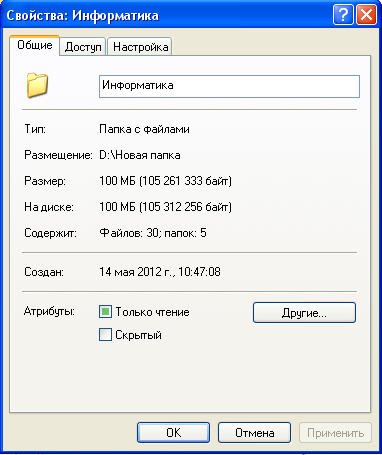Click the Другие... button
Image resolution: width=382 pixels, height=455 pixels.
pos(304,313)
